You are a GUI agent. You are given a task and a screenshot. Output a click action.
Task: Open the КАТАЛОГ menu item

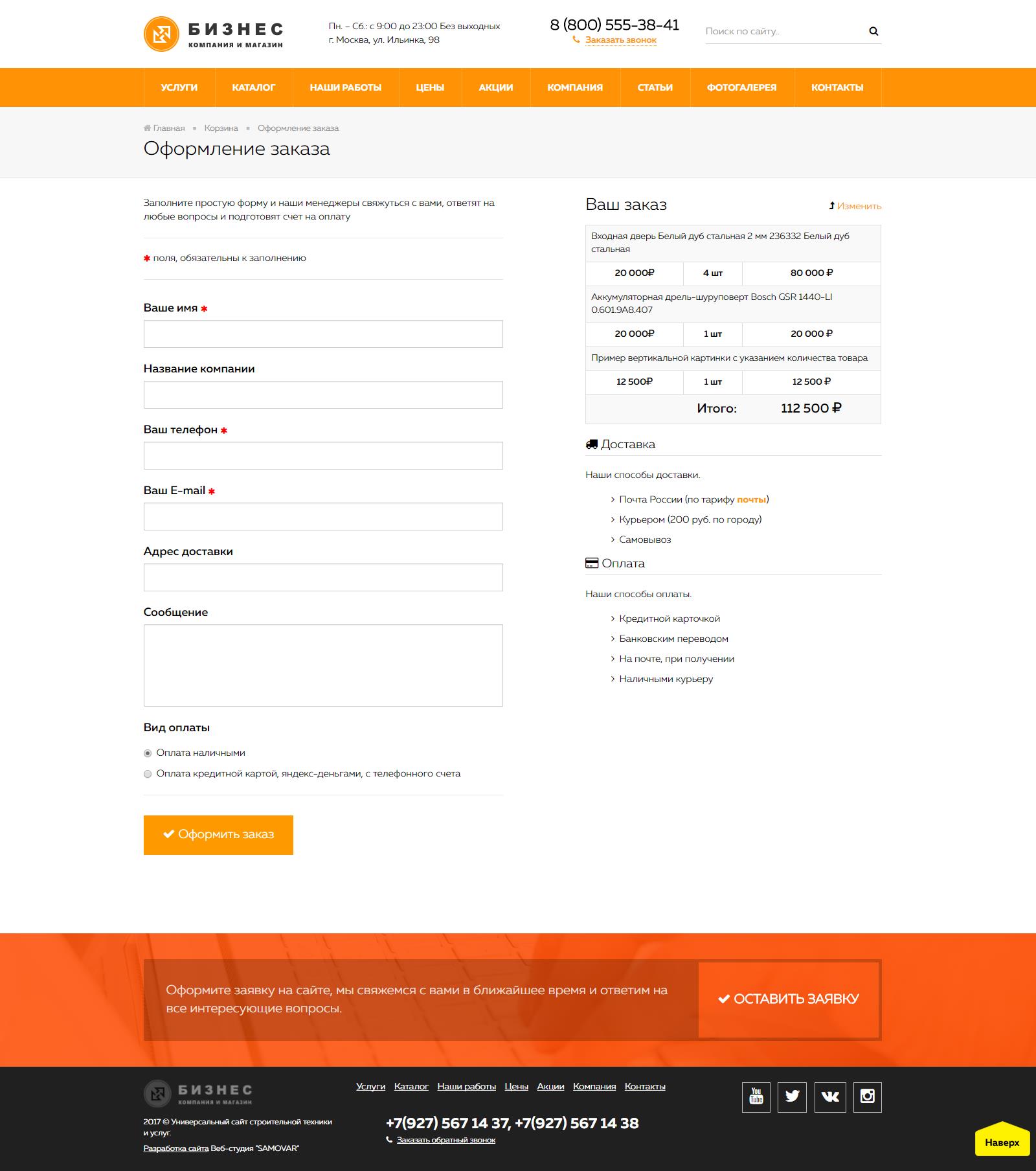click(253, 87)
